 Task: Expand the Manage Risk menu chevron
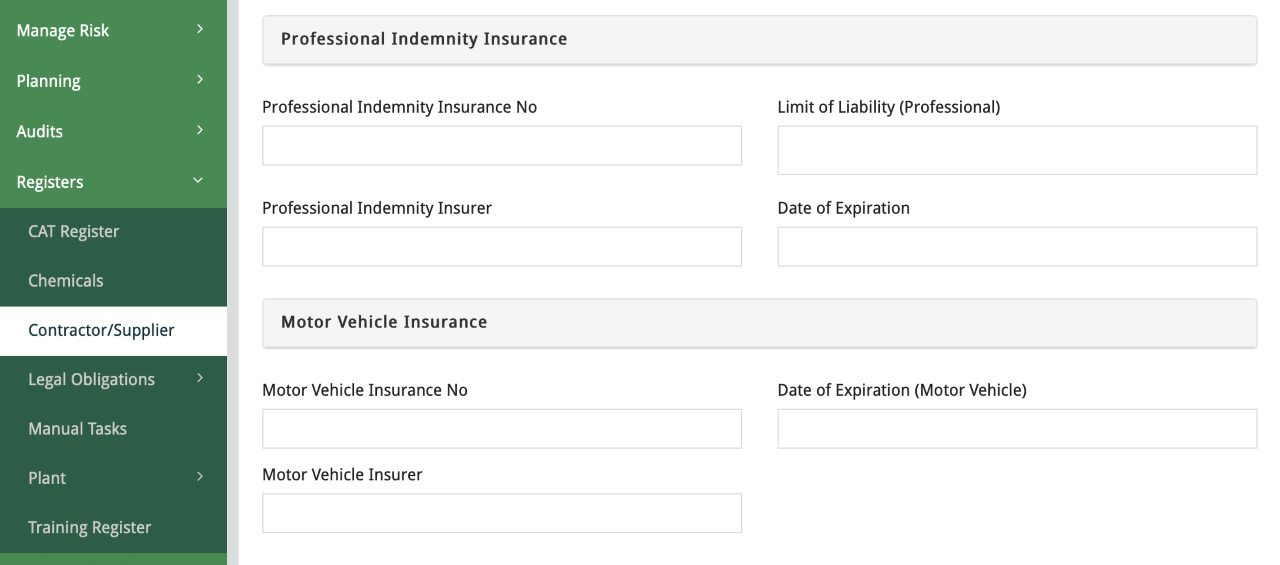pyautogui.click(x=200, y=30)
